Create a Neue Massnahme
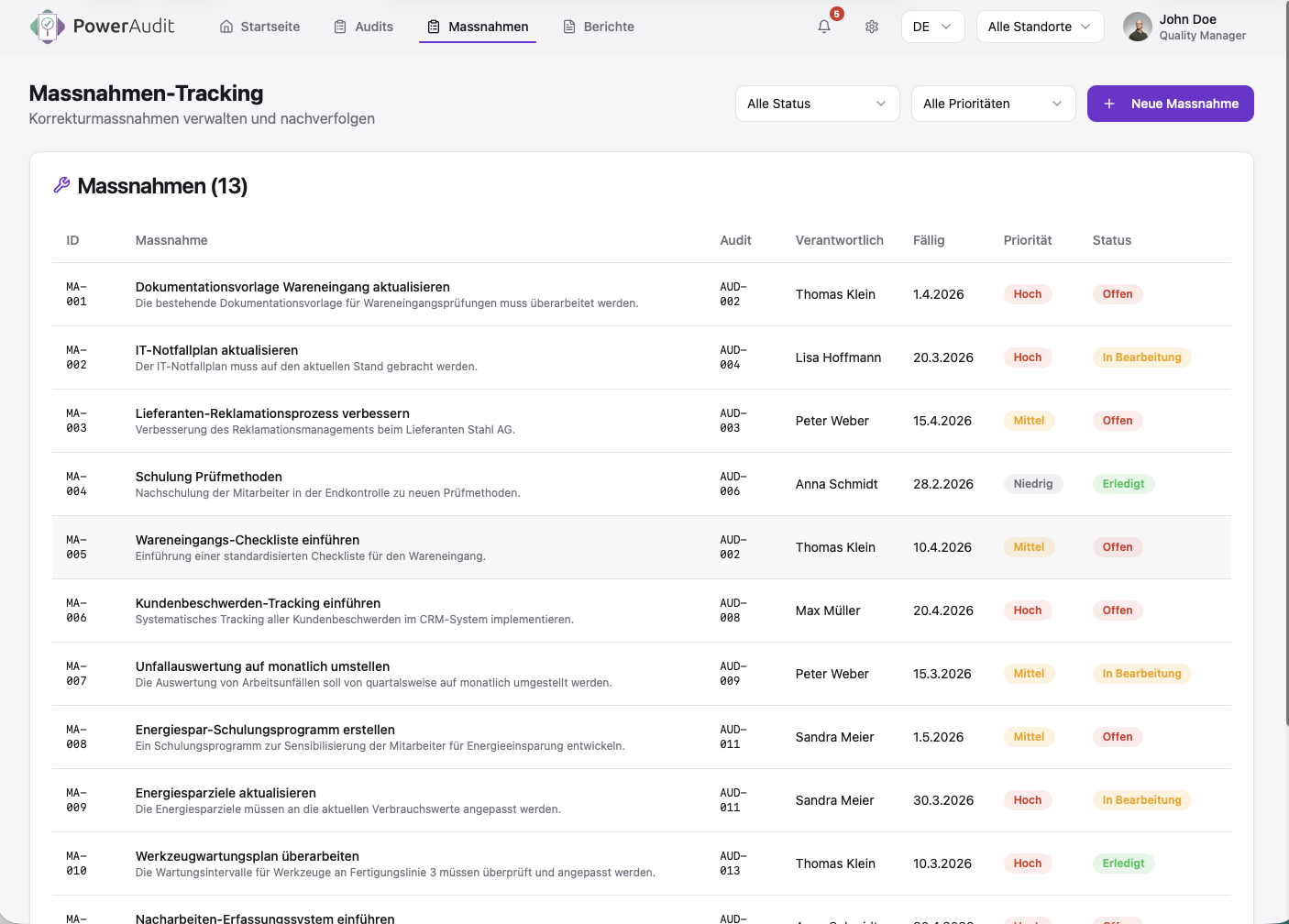This screenshot has height=924, width=1289. (x=1171, y=104)
